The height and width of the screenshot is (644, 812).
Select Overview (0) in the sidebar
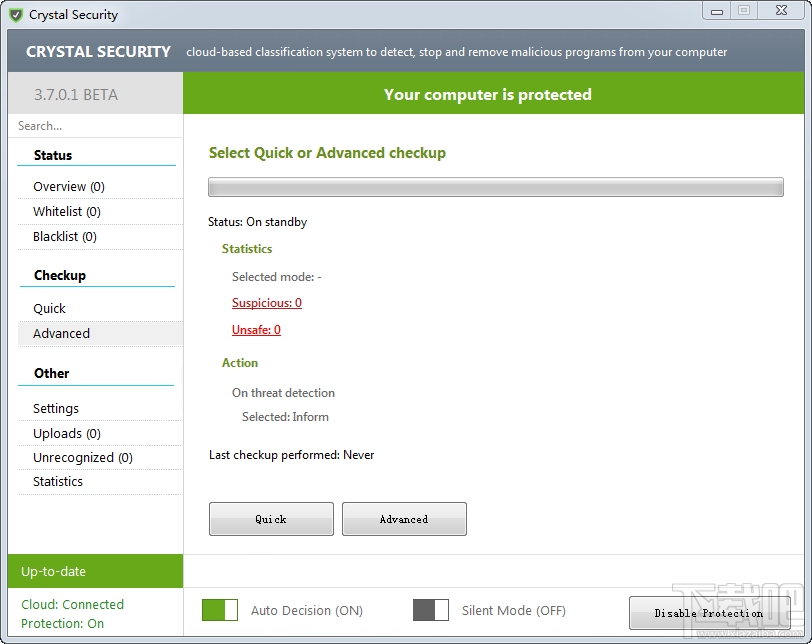click(67, 186)
